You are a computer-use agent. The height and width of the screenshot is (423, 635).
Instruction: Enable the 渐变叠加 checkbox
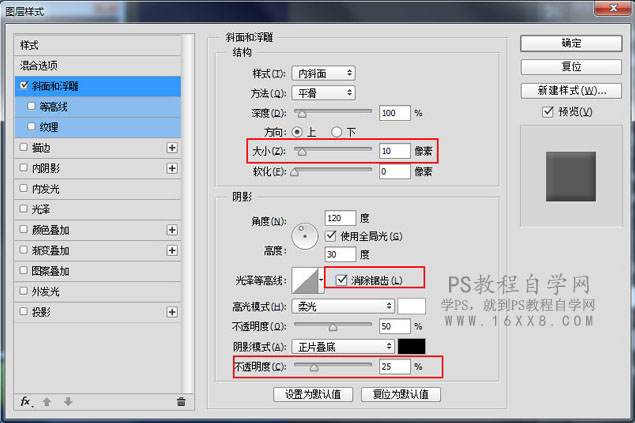tap(23, 250)
